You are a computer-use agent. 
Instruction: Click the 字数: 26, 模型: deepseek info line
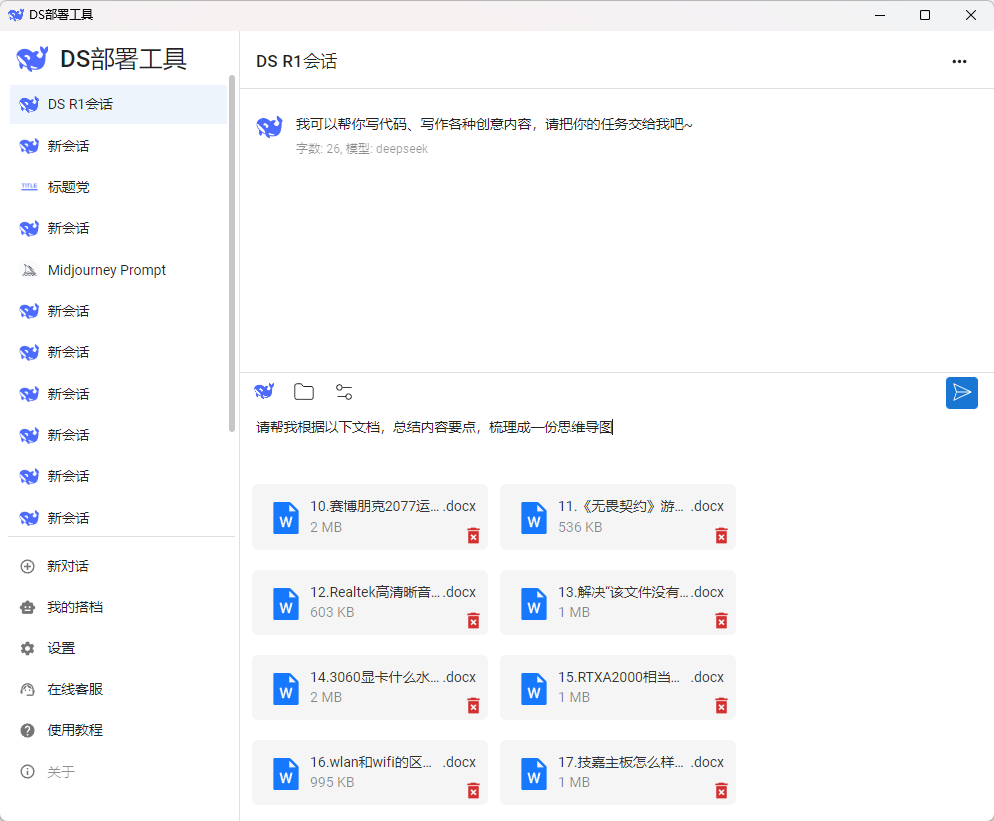(x=362, y=149)
